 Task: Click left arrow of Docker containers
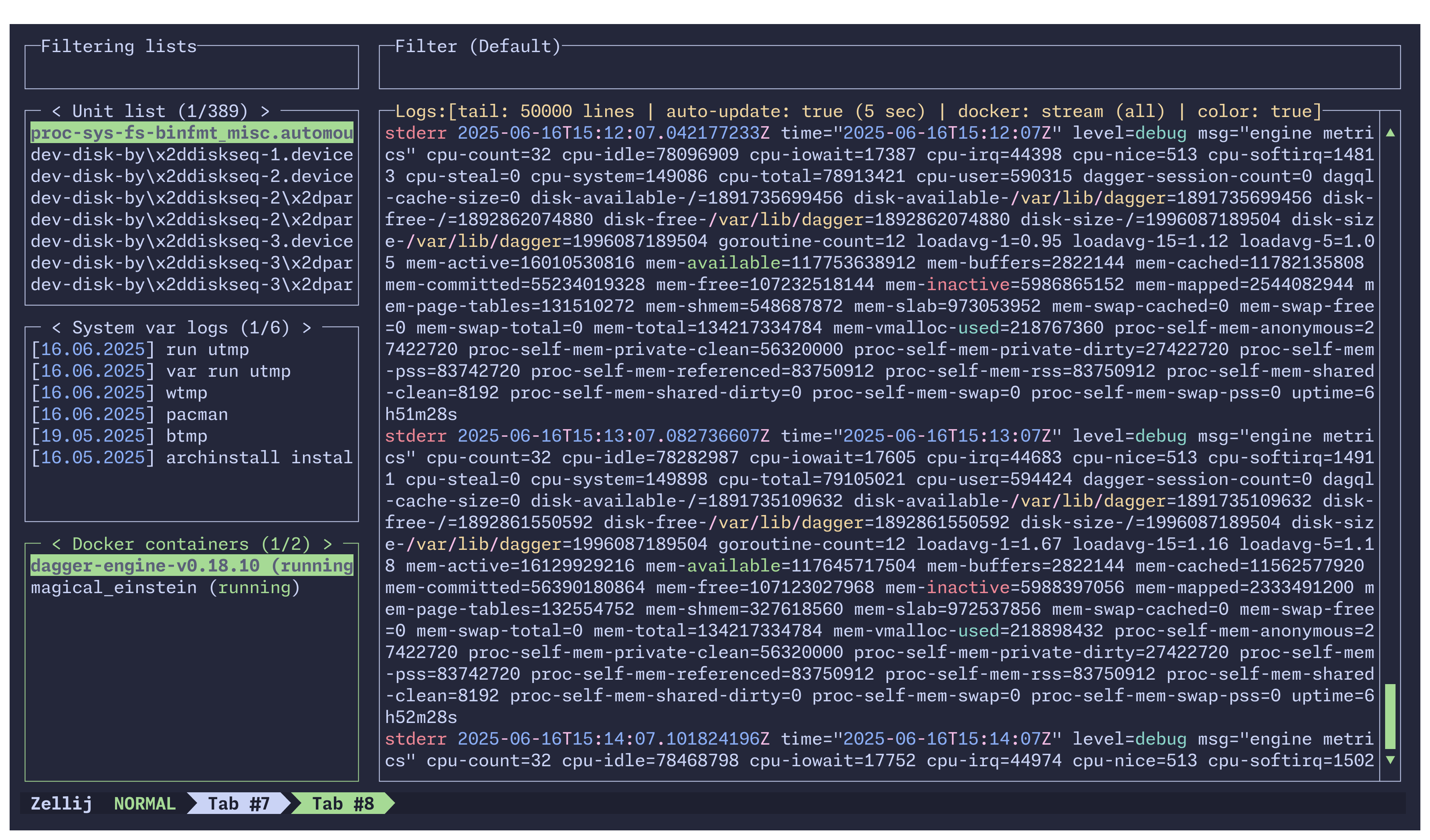tap(56, 544)
